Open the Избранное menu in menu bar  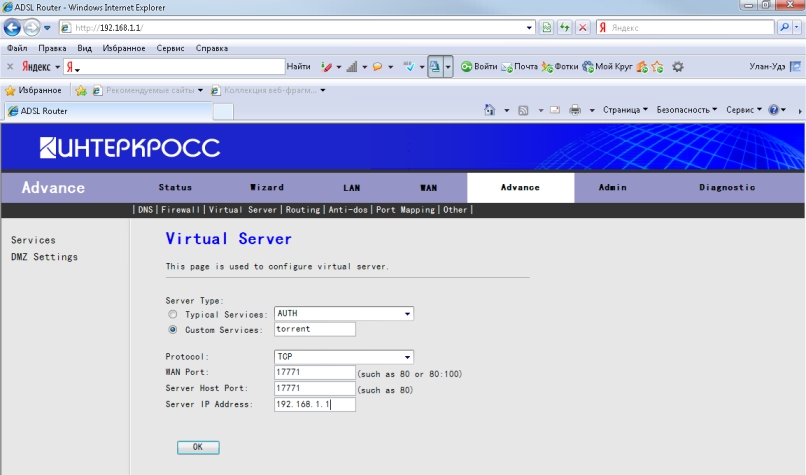click(124, 48)
